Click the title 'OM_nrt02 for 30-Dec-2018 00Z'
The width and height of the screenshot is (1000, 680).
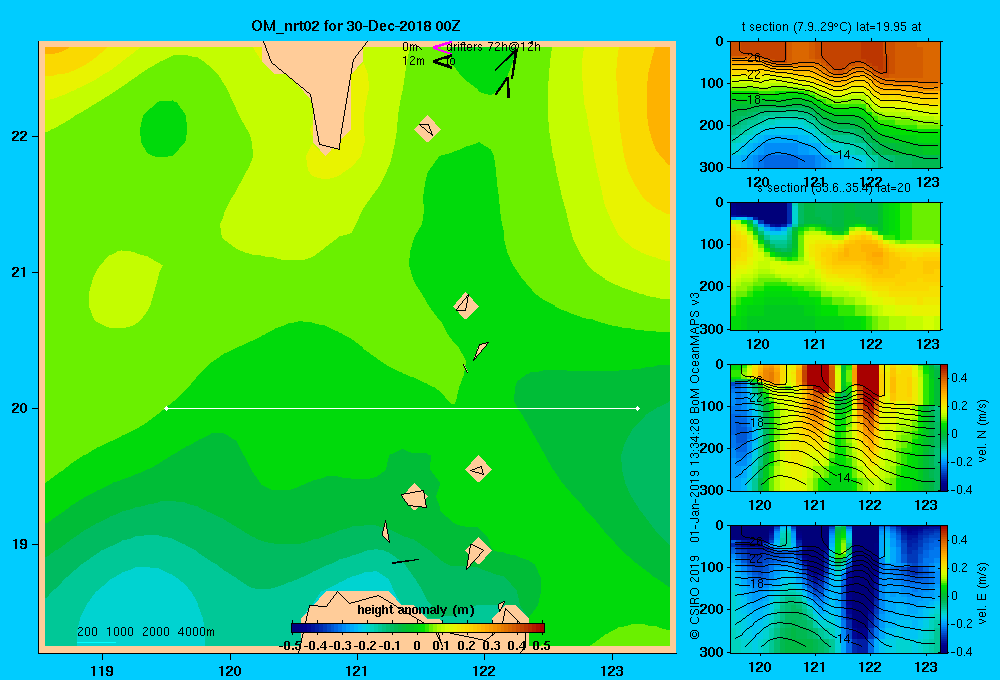pos(356,26)
